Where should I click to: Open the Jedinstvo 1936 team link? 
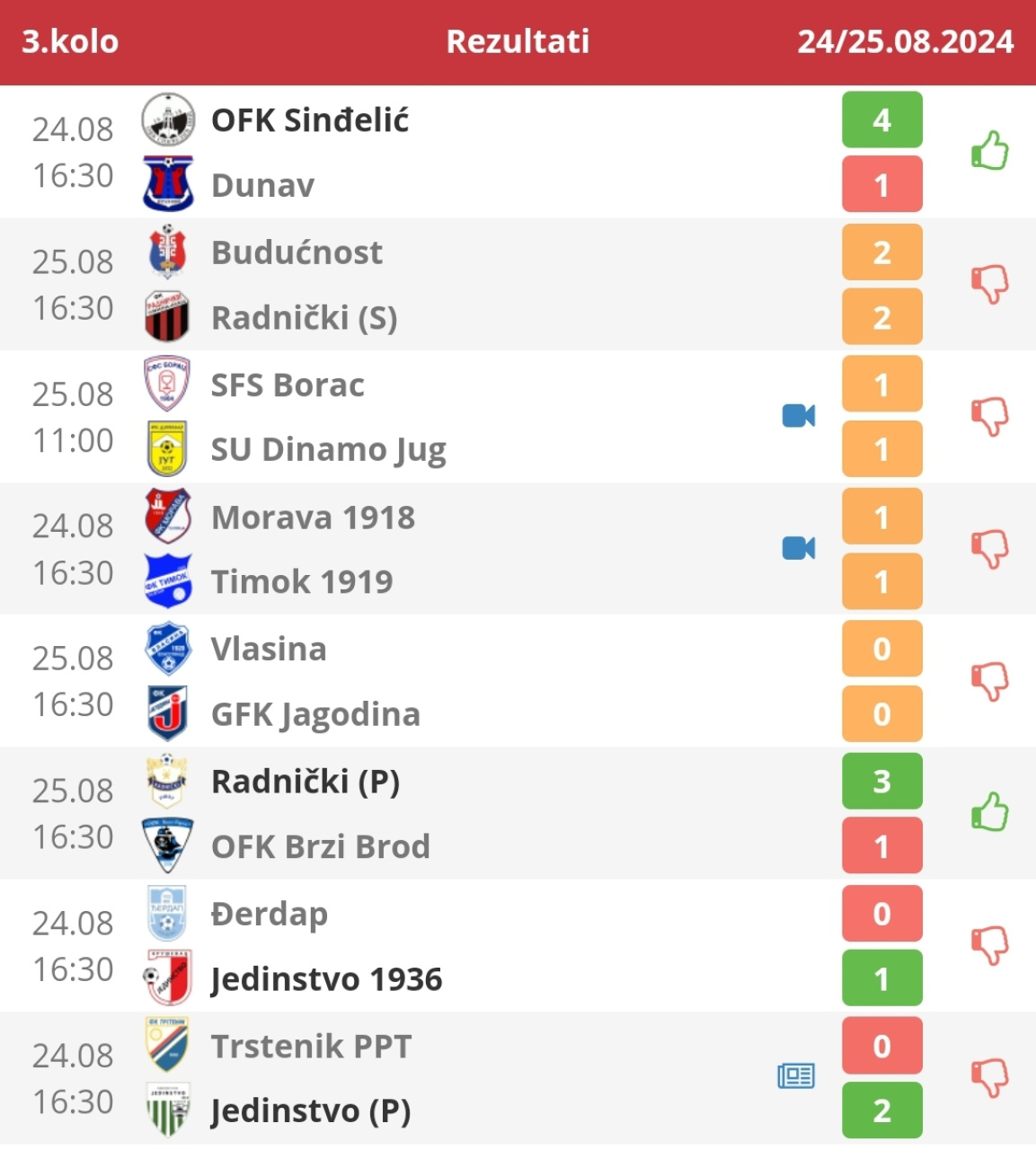(326, 978)
